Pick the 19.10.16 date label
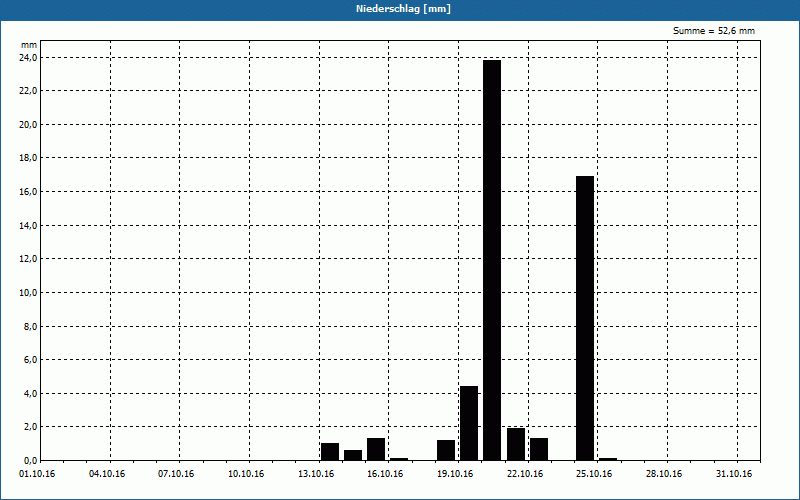Image resolution: width=800 pixels, height=500 pixels. pos(455,474)
